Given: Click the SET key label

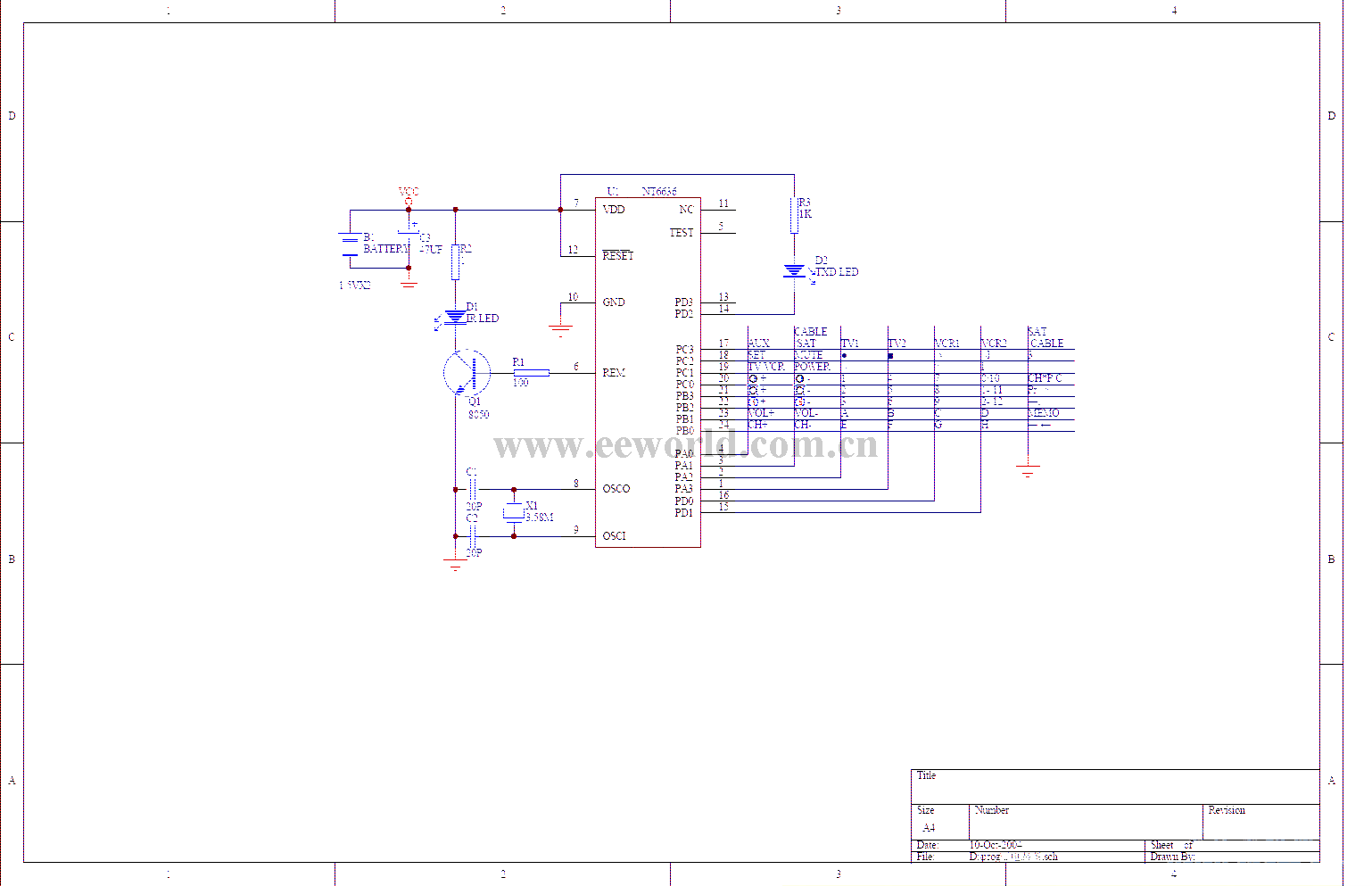Looking at the screenshot, I should [x=756, y=355].
